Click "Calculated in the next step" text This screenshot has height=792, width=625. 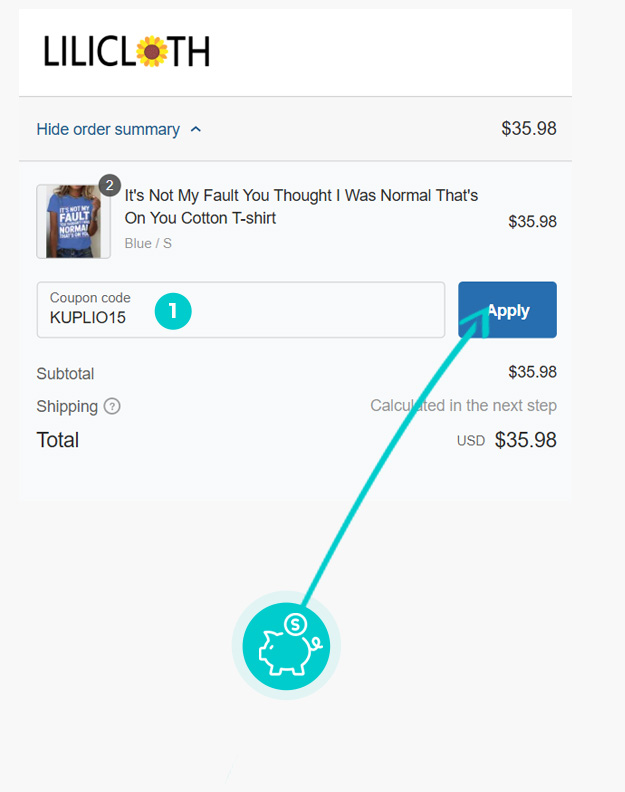(463, 406)
